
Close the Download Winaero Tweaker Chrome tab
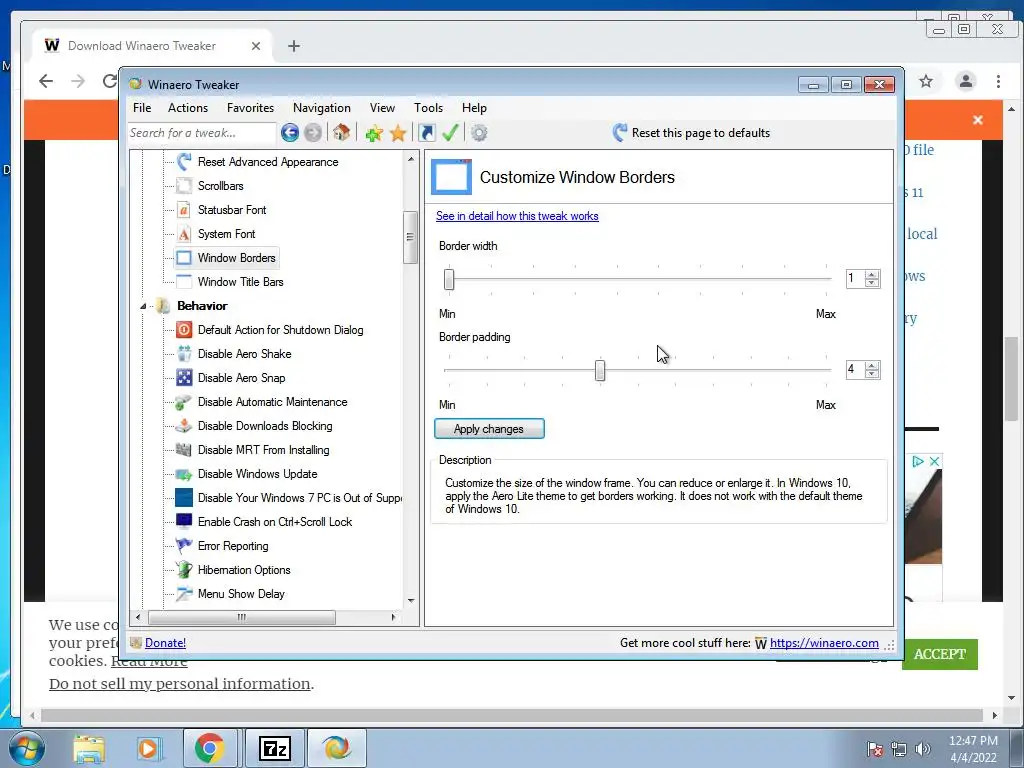[256, 46]
